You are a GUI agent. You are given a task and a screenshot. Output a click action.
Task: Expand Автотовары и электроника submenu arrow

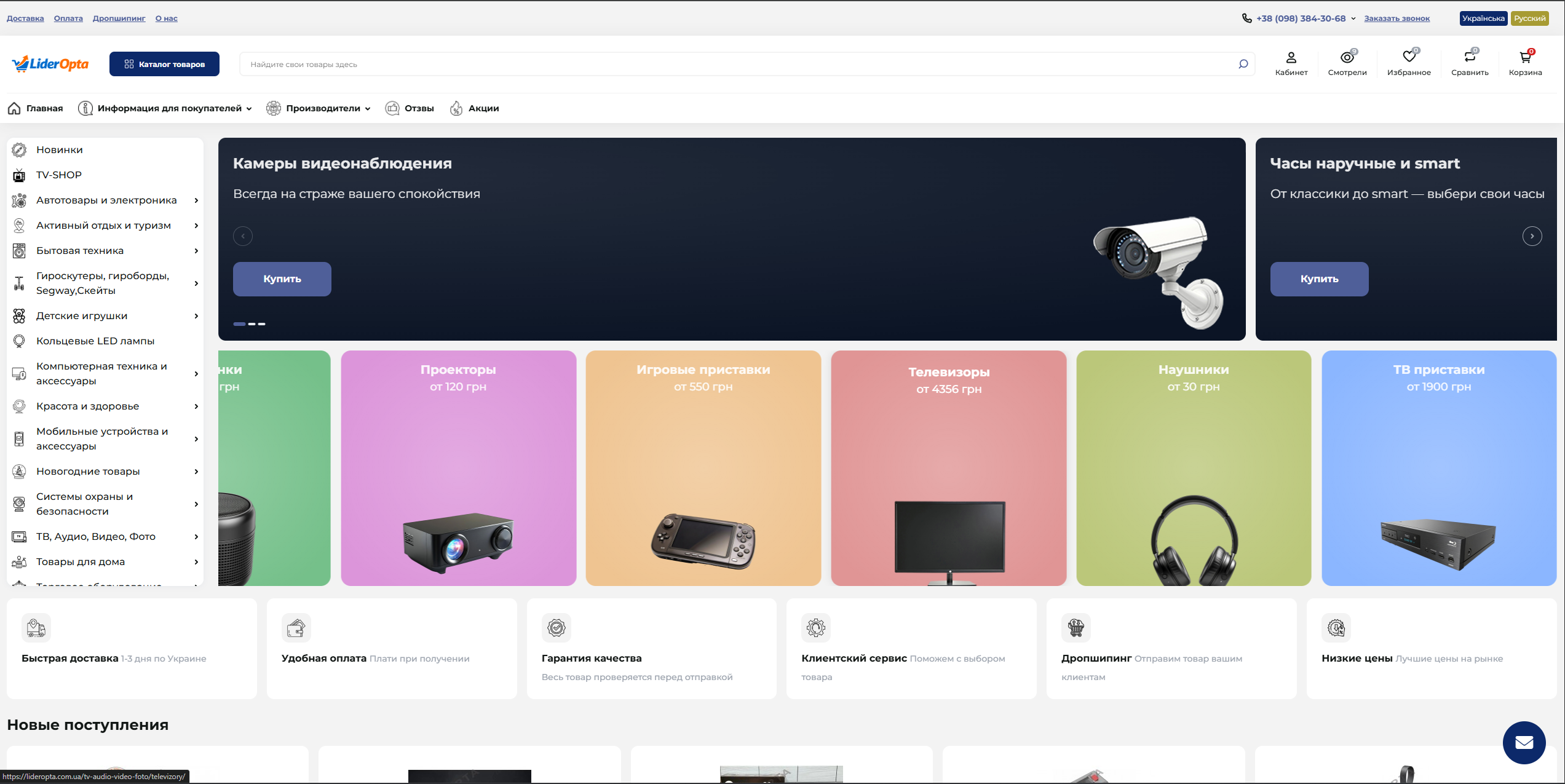click(x=196, y=200)
